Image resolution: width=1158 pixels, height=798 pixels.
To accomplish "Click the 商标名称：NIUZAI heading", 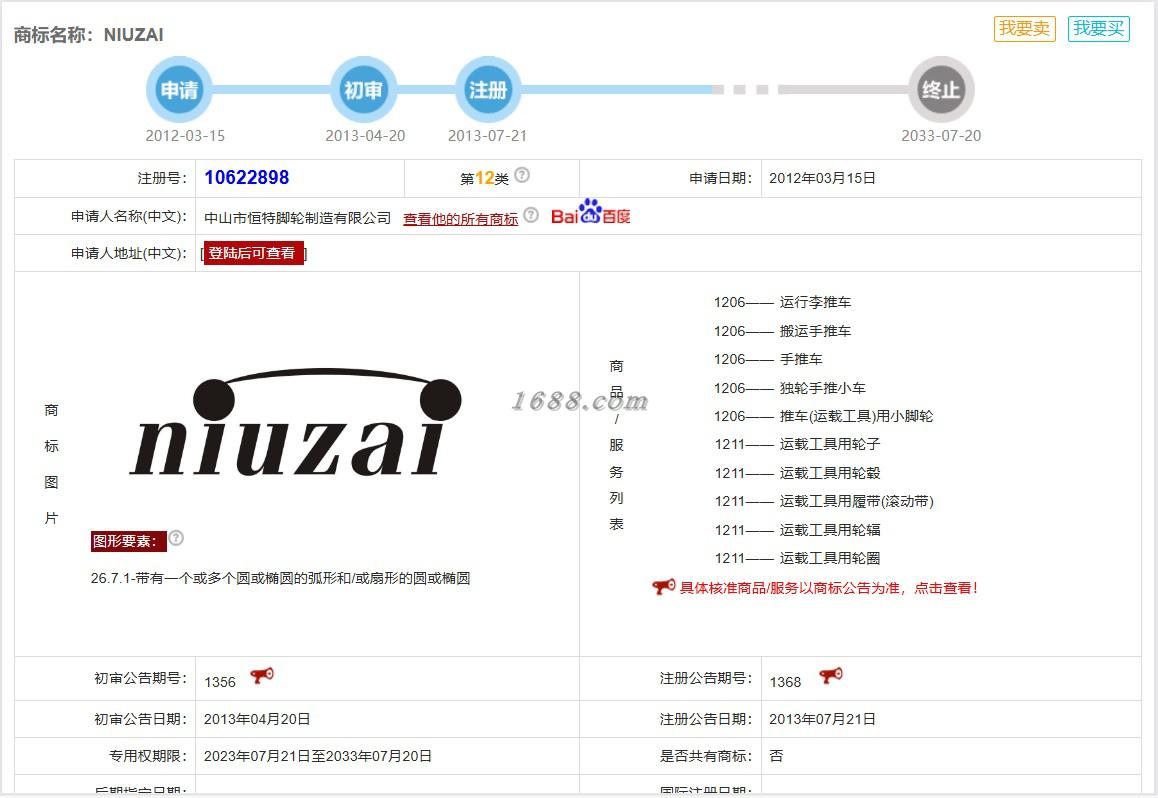I will point(89,35).
